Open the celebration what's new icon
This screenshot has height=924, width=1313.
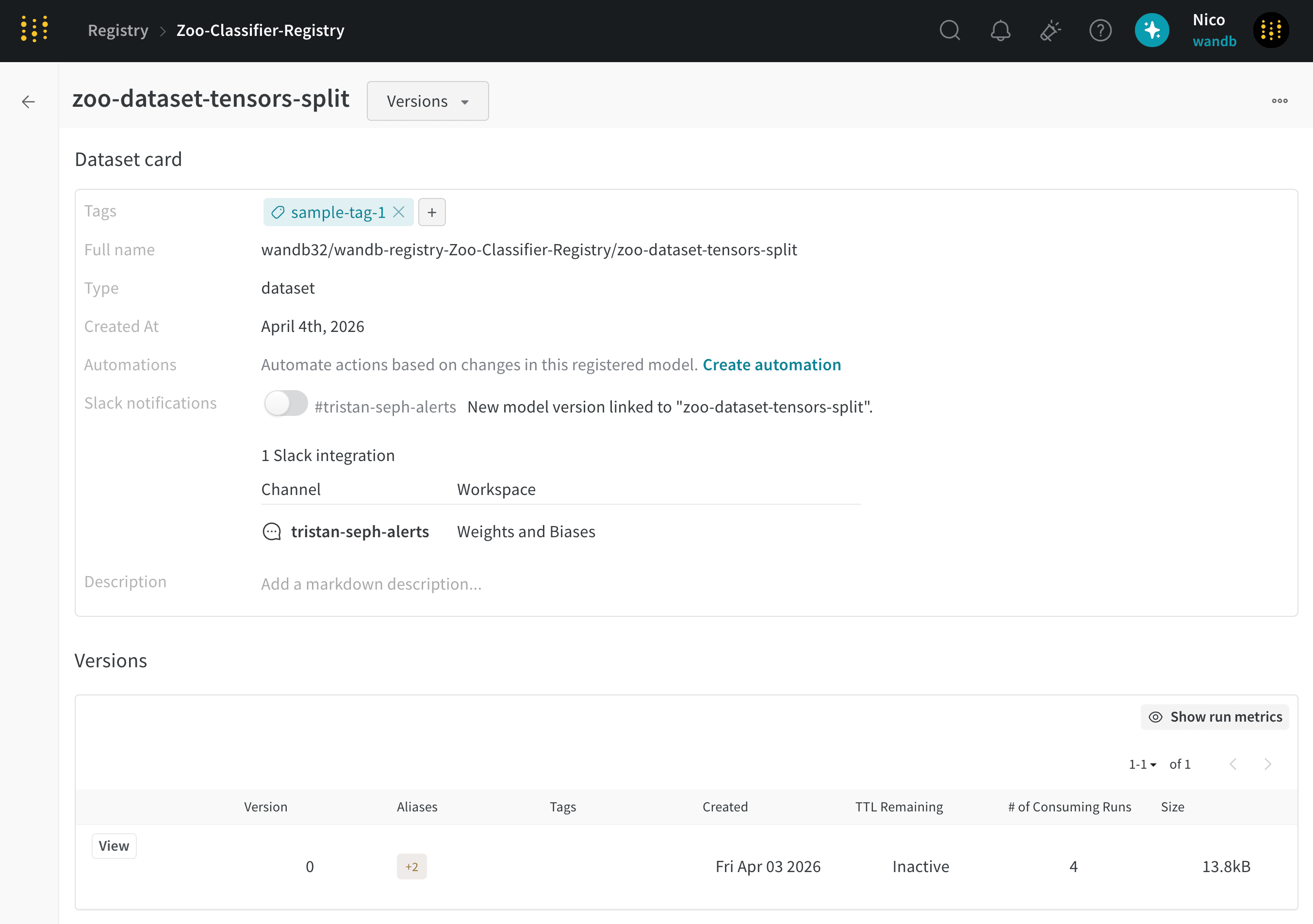(x=1050, y=30)
